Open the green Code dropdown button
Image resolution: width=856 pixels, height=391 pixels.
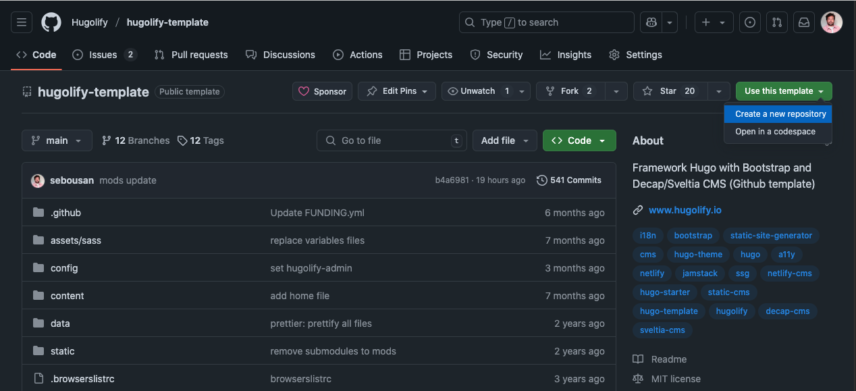click(x=579, y=140)
